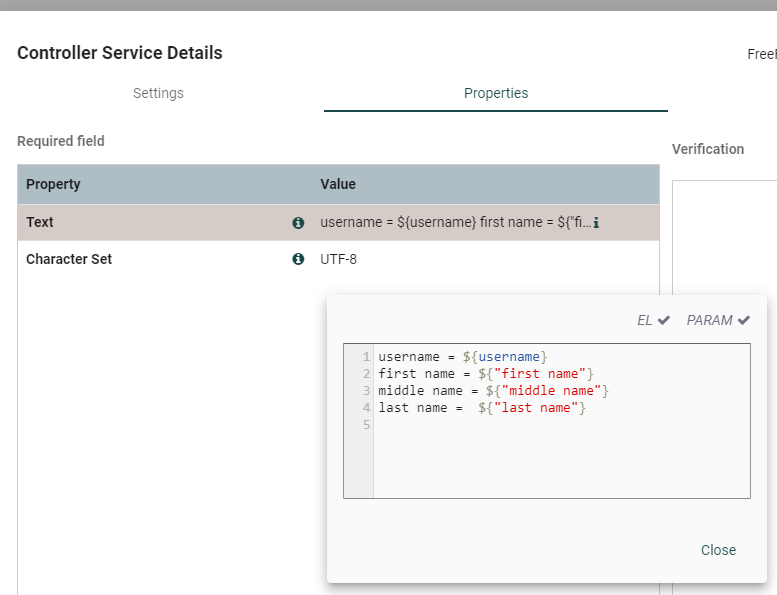777x595 pixels.
Task: Click the info icon beside Text property
Action: click(298, 223)
